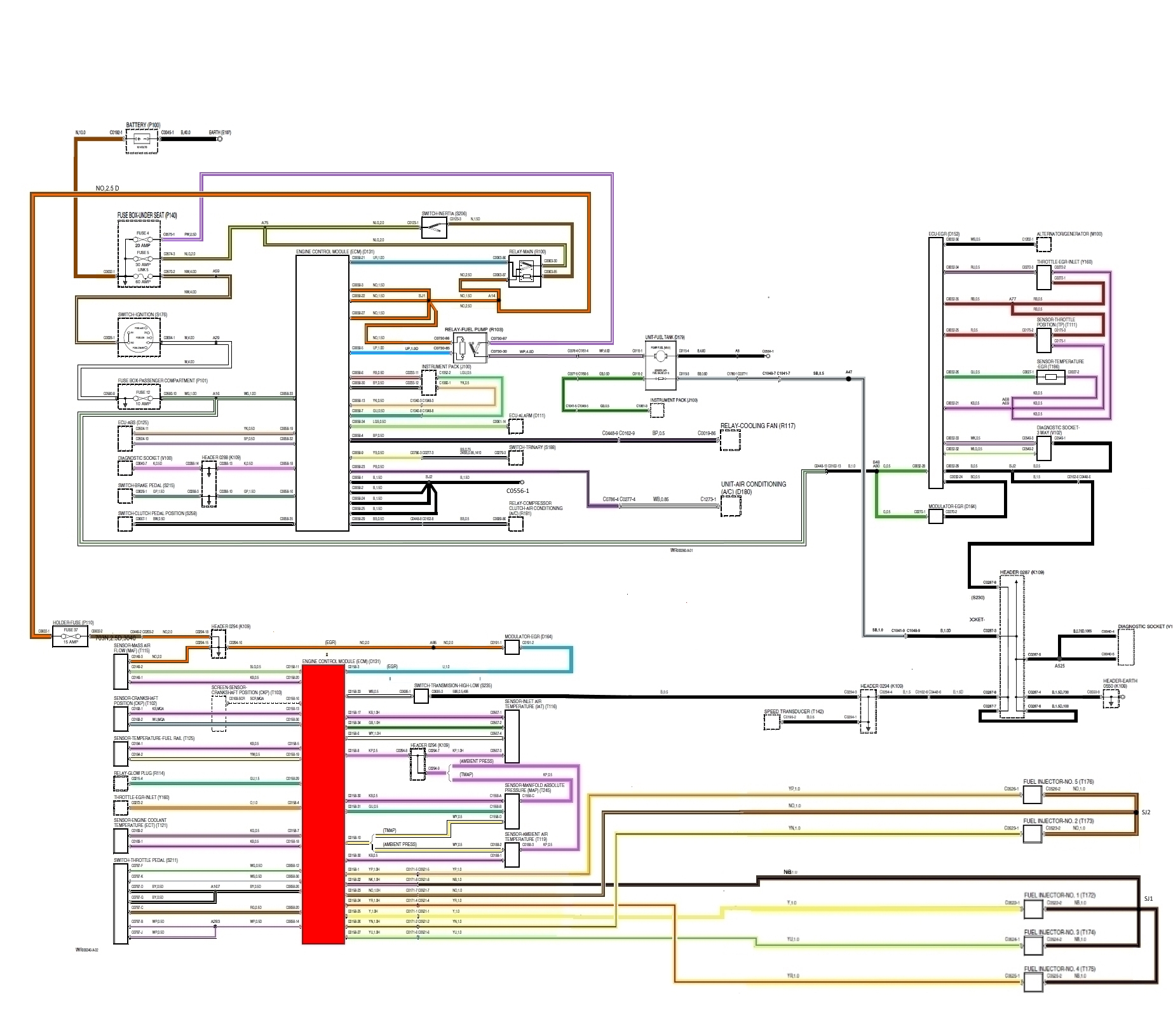Select the Relay-Cooling Fan (R117) dashed box

[x=730, y=440]
